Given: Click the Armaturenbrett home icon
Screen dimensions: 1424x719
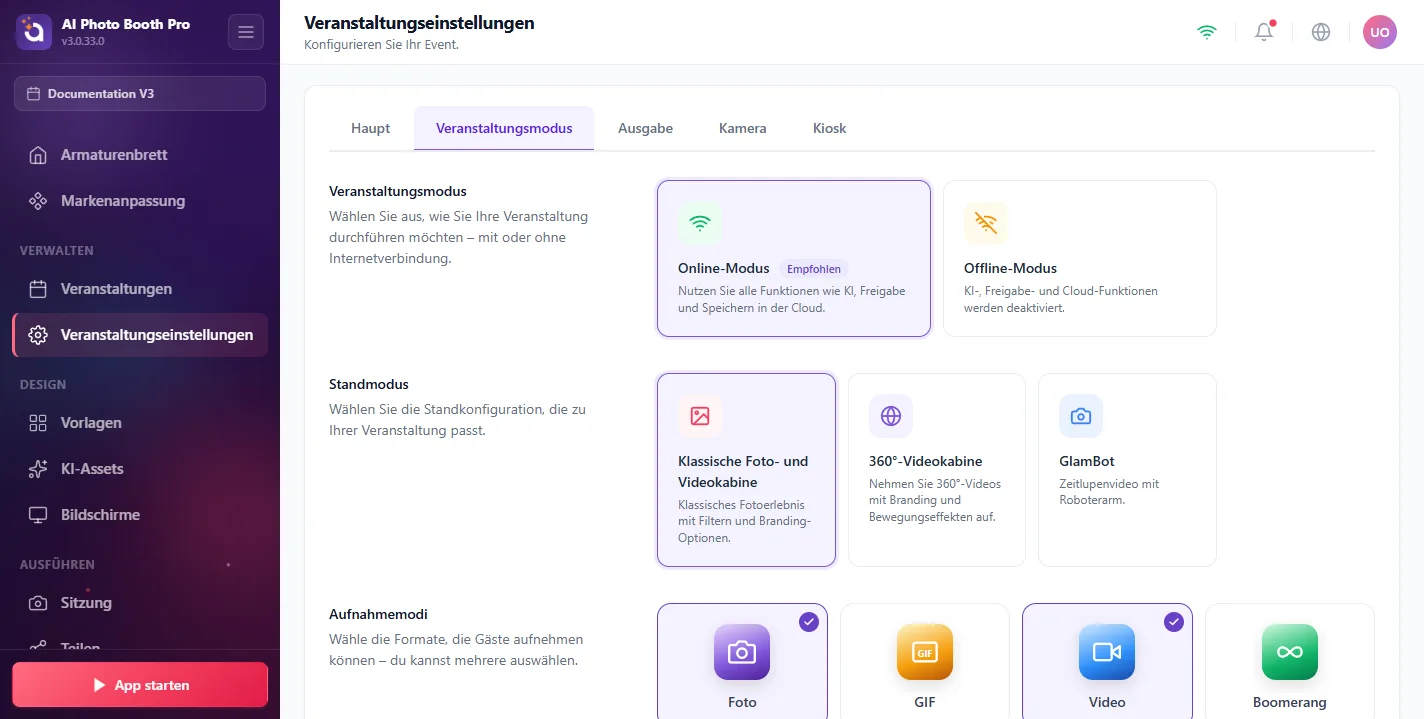Looking at the screenshot, I should (38, 155).
